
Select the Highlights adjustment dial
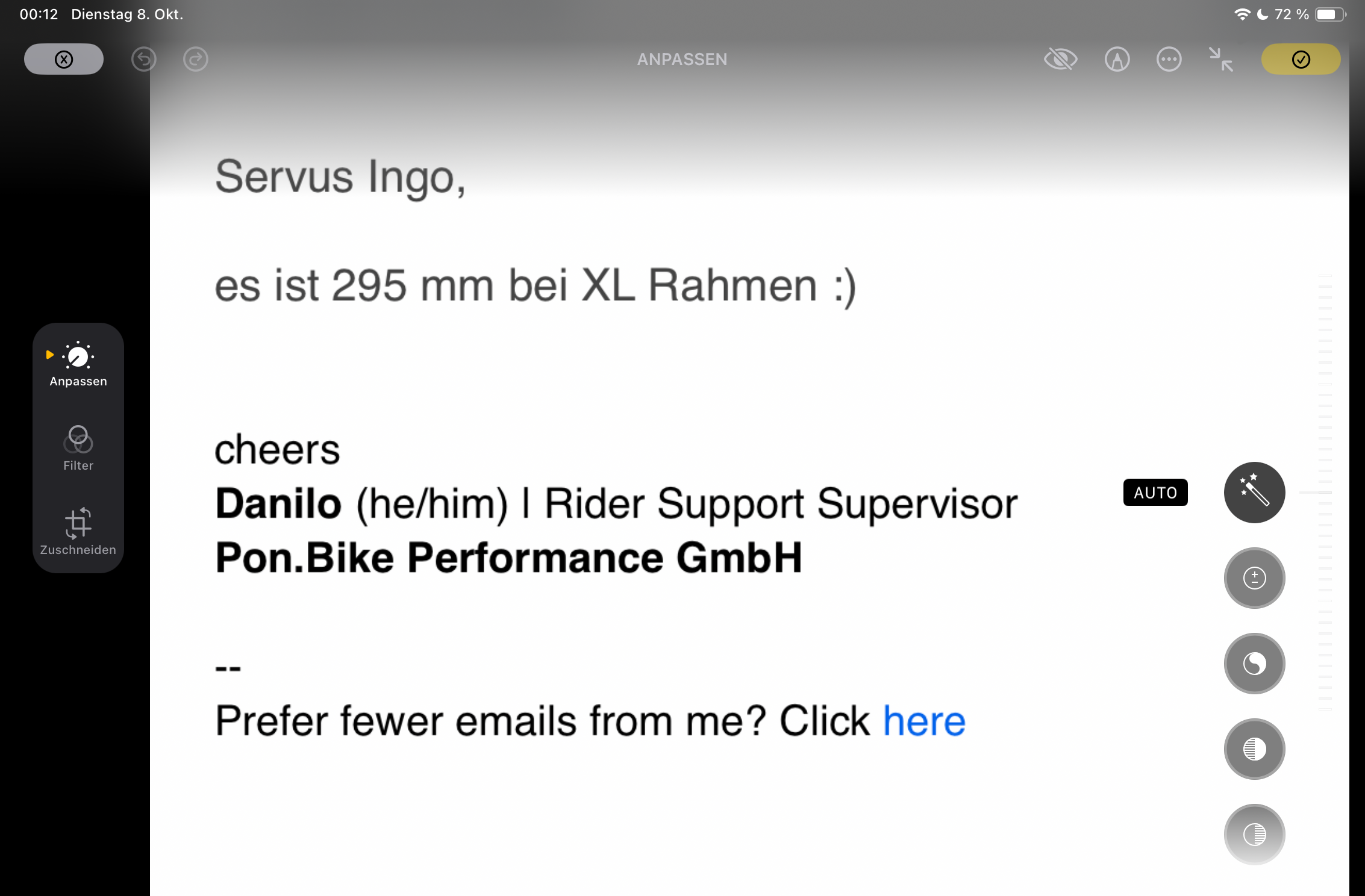1254,749
